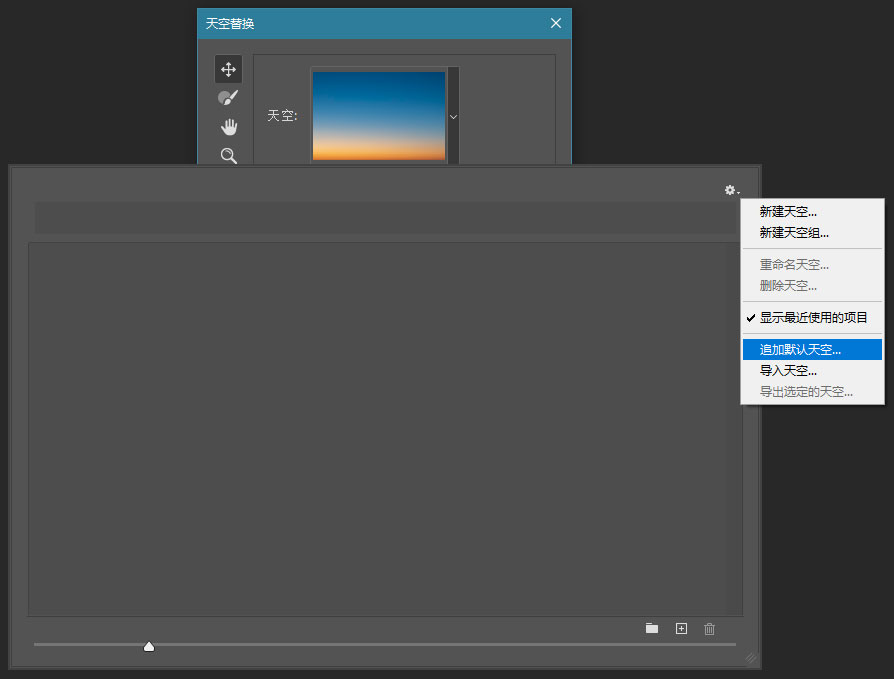Click 重命名天空... in the menu

794,265
